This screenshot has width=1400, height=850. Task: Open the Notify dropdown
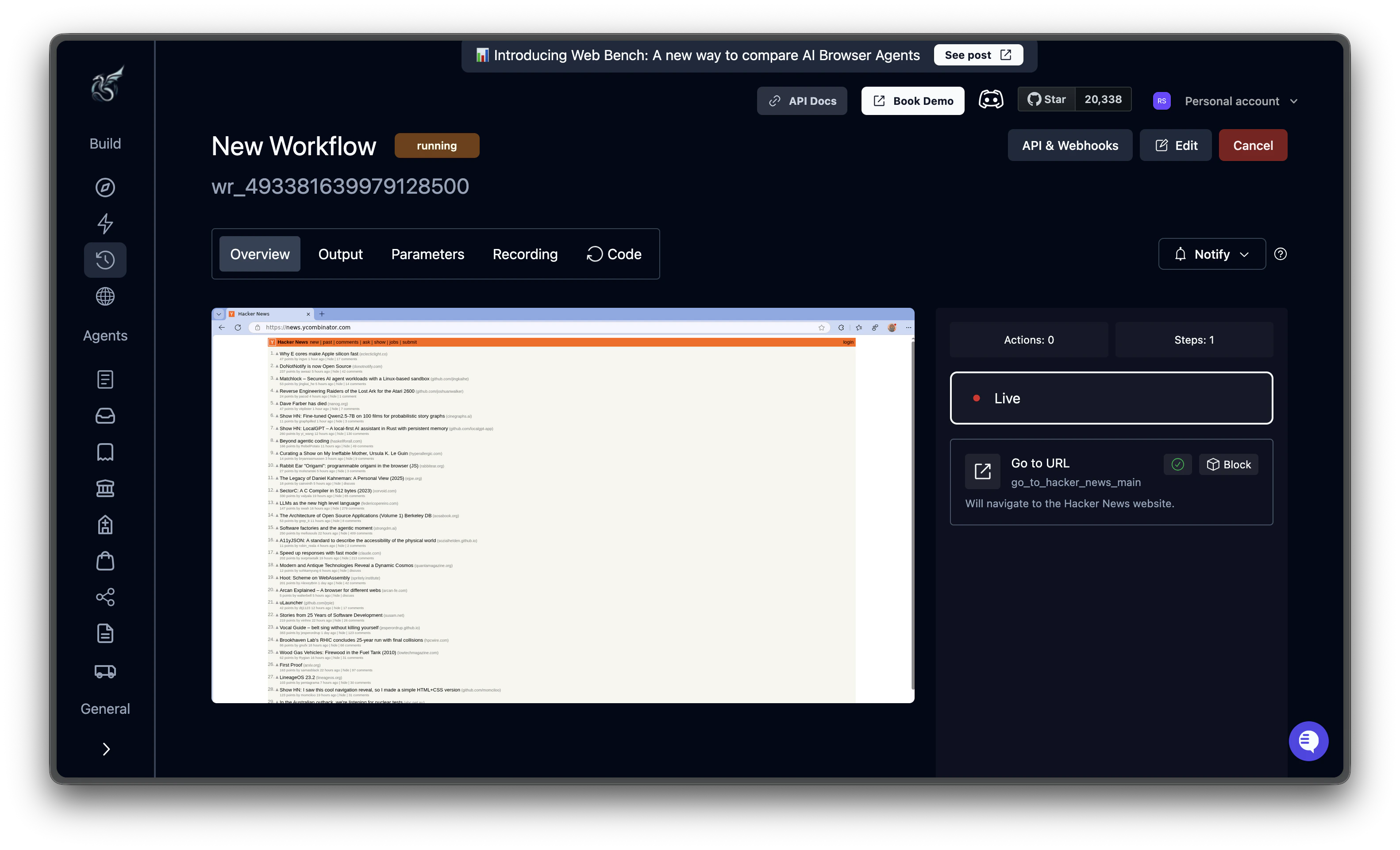click(1212, 254)
